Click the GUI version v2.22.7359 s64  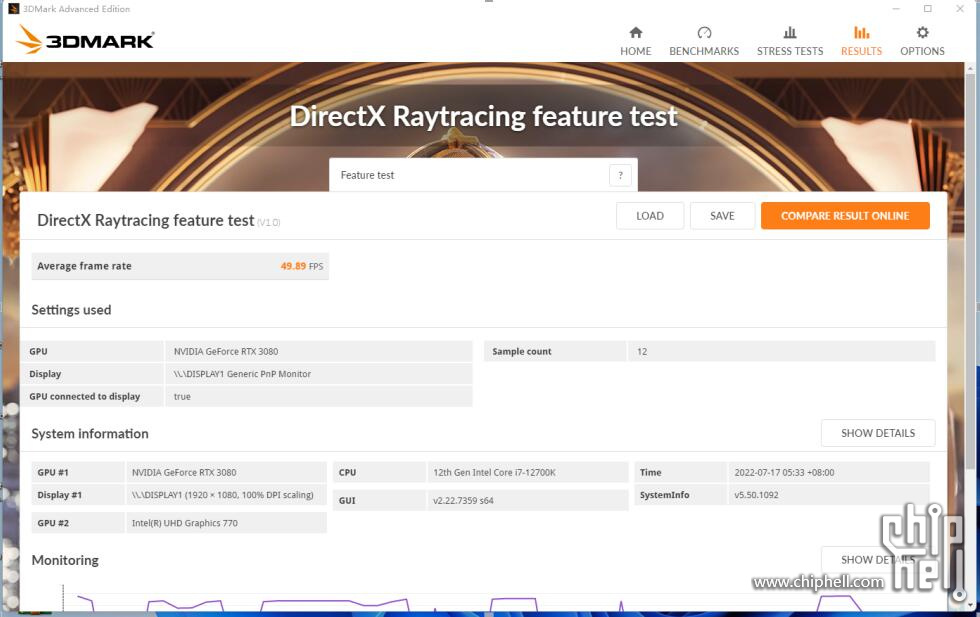point(463,501)
